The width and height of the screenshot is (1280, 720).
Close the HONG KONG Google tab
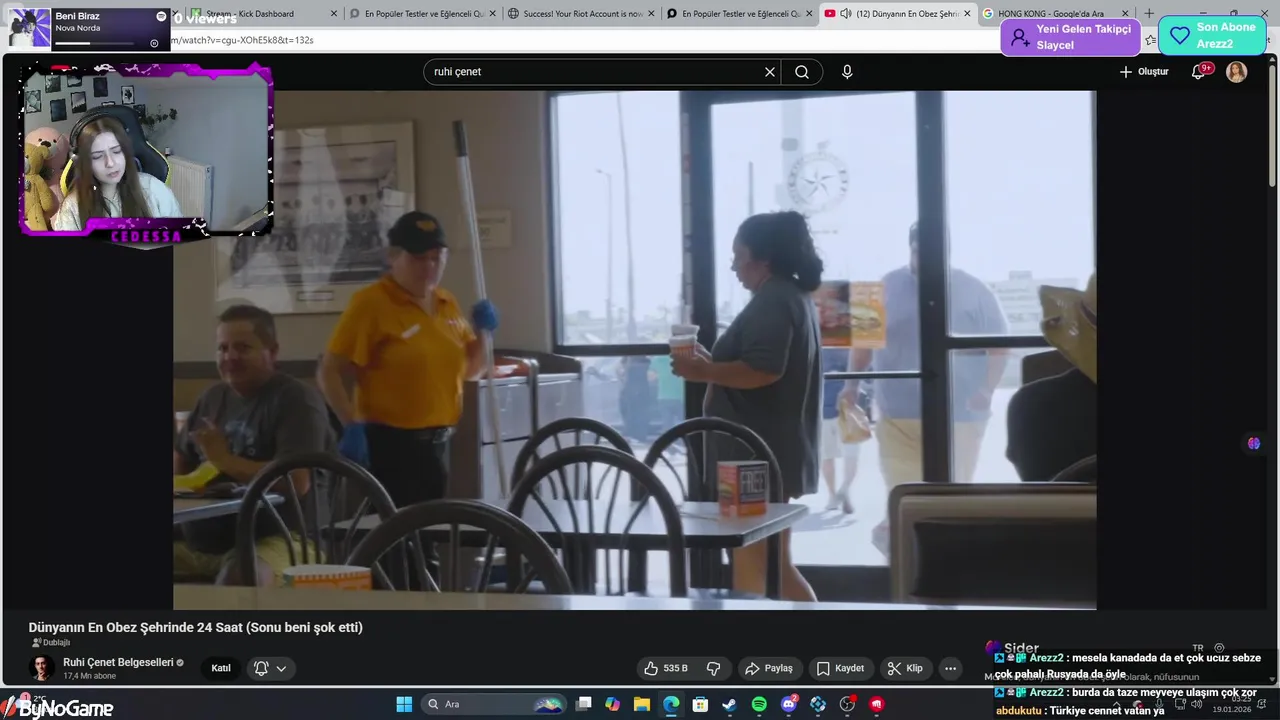1125,14
